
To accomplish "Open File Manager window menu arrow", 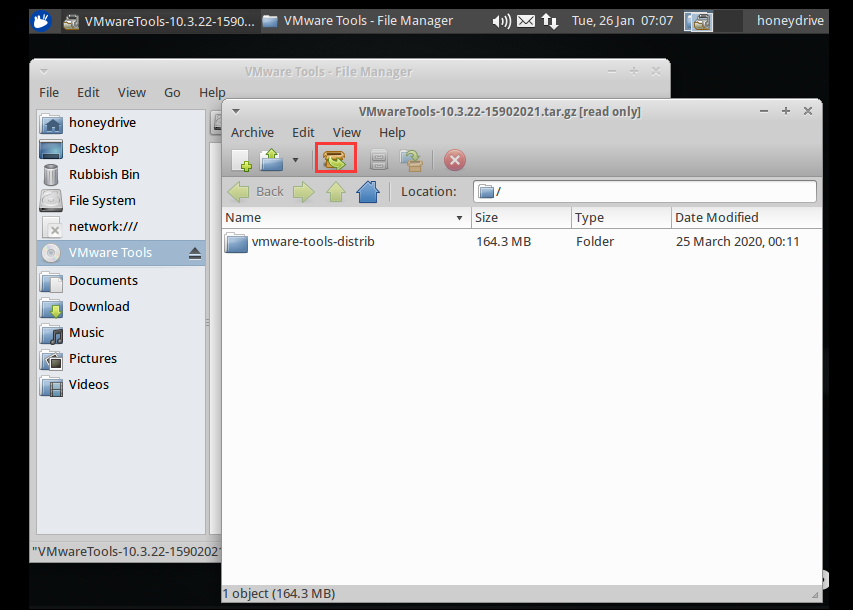I will click(x=44, y=72).
